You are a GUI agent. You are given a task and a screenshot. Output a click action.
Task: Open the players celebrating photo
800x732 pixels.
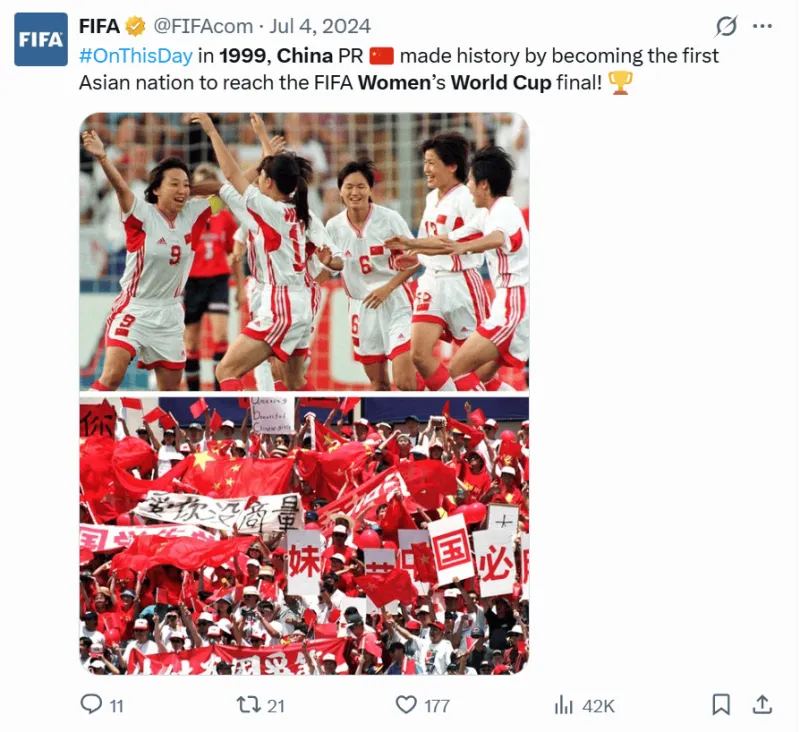304,252
